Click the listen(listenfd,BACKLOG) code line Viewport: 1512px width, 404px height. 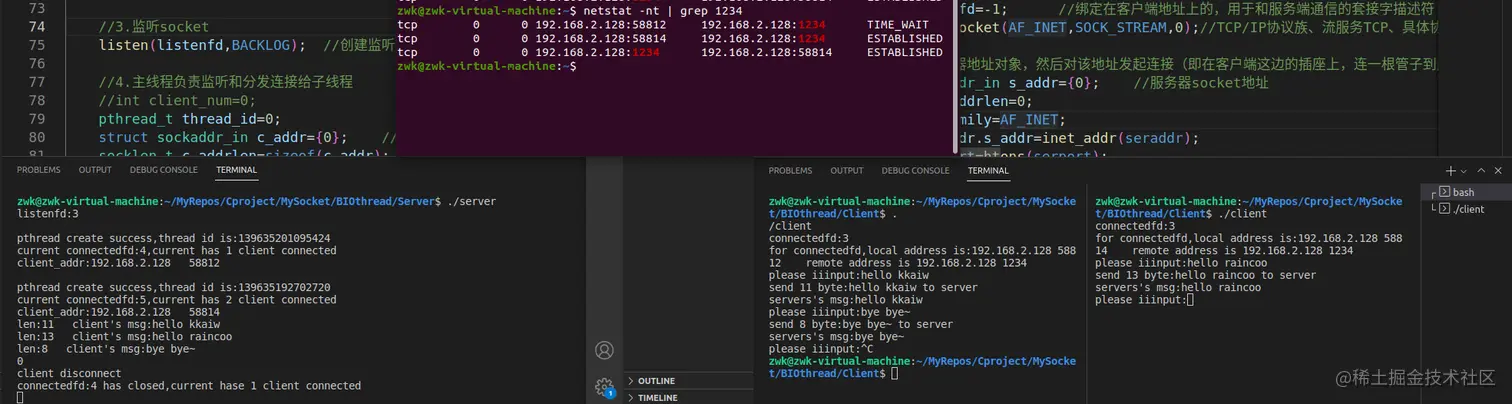pyautogui.click(x=202, y=46)
